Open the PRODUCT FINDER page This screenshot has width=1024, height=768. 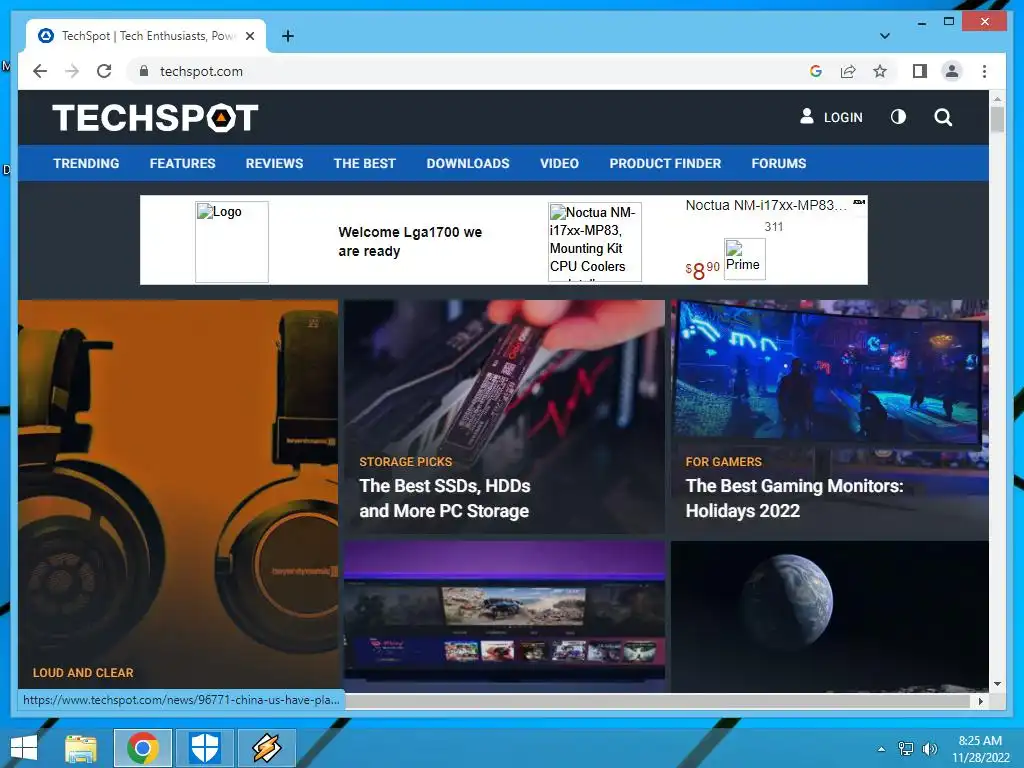[x=665, y=163]
